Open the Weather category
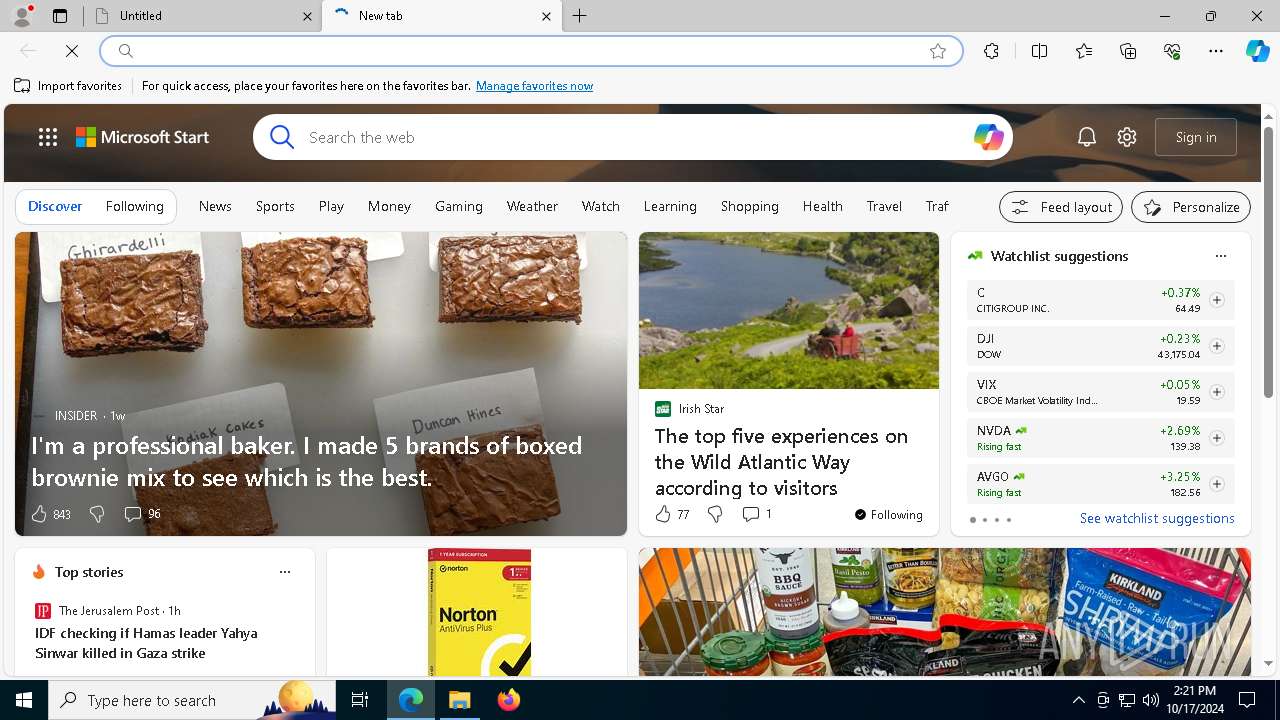Screen dimensions: 1280x720 click(x=532, y=206)
